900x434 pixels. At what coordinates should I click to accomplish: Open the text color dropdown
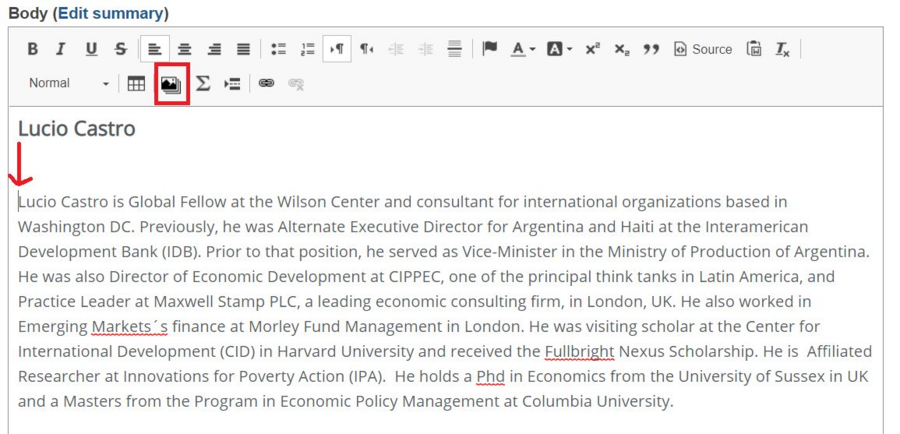523,49
